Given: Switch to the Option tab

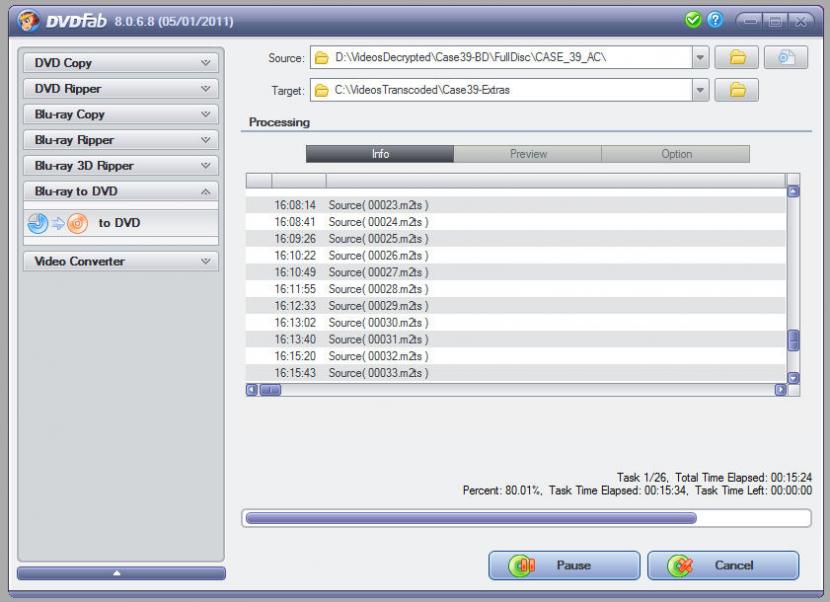Looking at the screenshot, I should point(676,154).
